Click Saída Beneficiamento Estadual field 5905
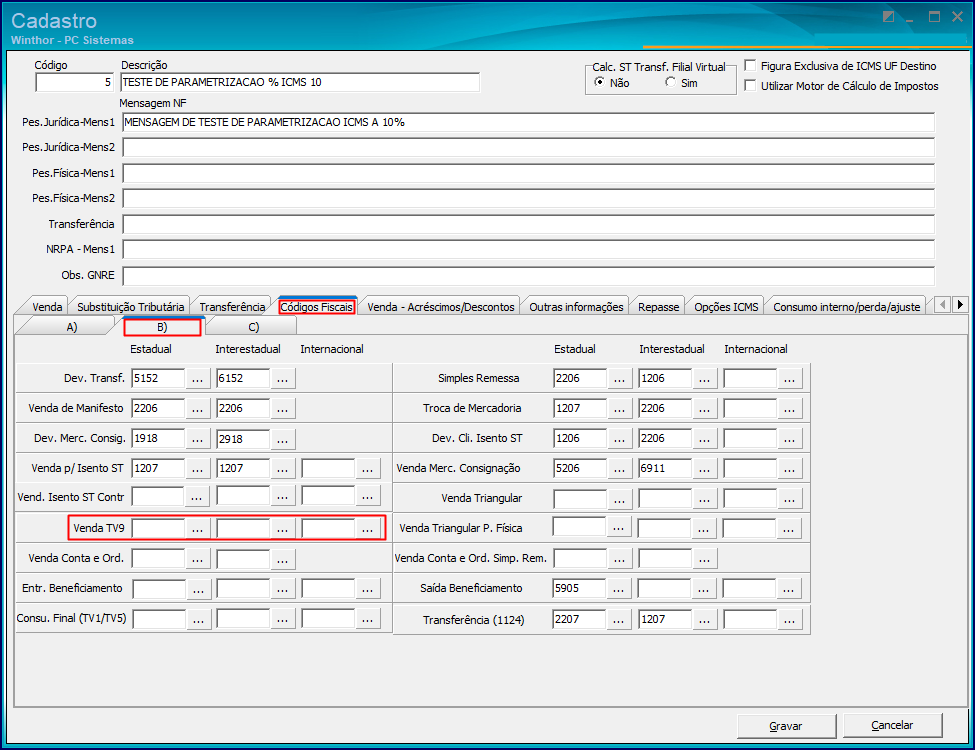The image size is (975, 750). coord(579,588)
